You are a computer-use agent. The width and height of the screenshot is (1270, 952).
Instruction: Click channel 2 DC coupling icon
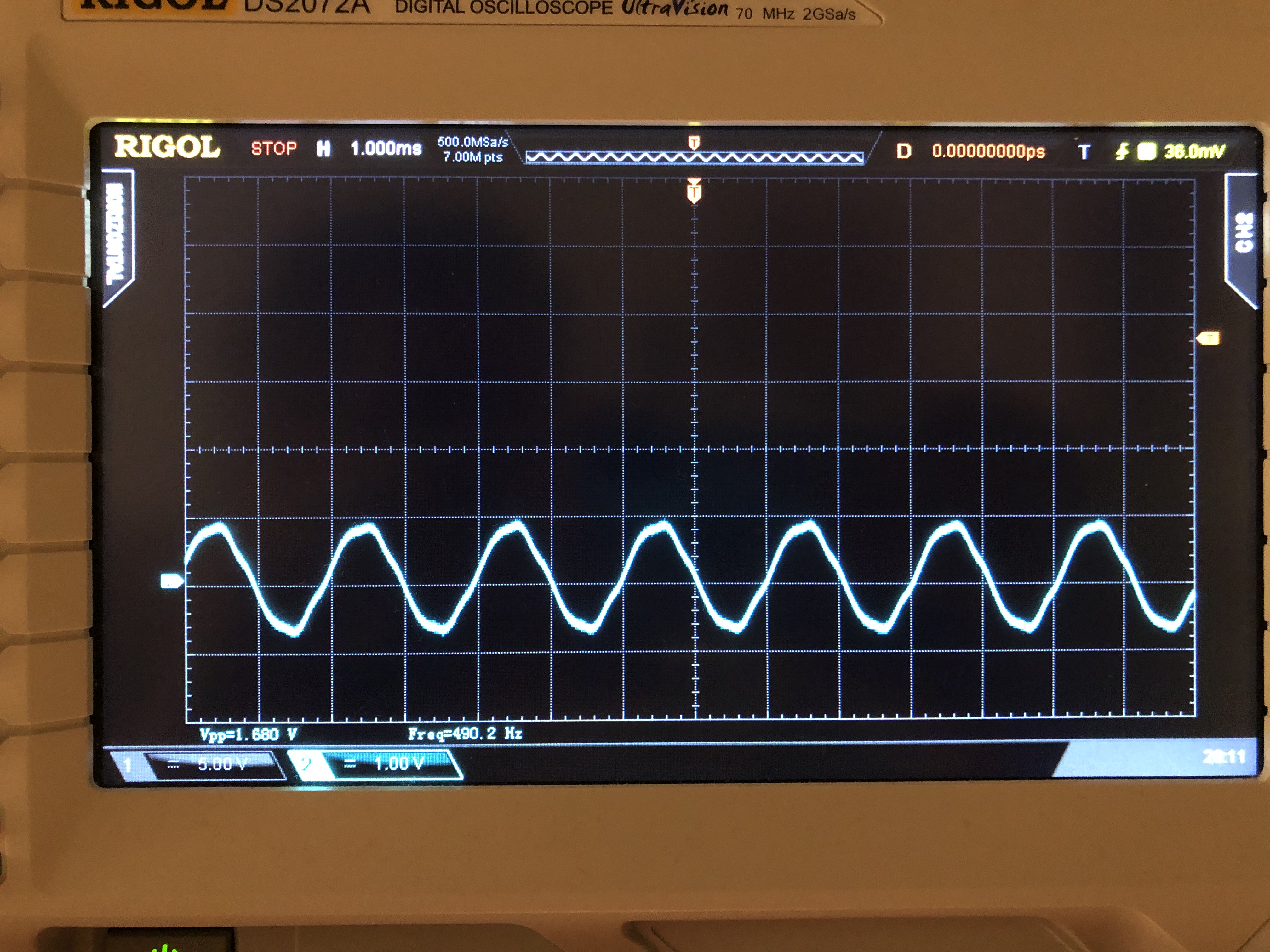click(350, 764)
